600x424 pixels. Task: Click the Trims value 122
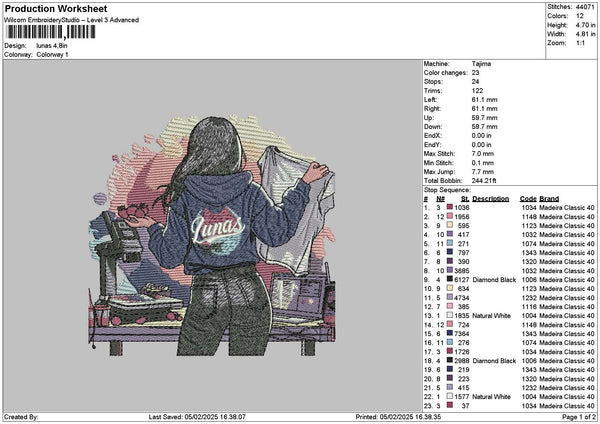click(477, 91)
